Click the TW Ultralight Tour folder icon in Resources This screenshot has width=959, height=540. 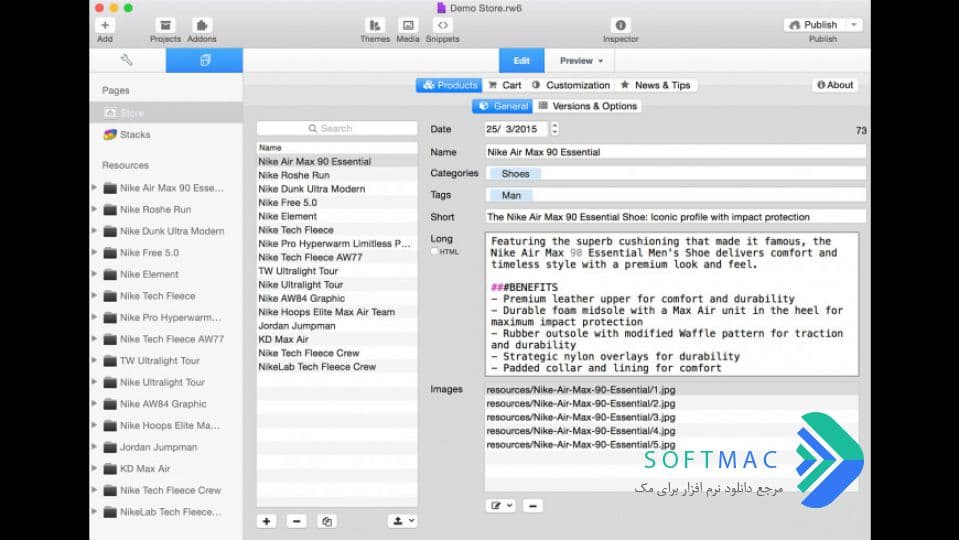[x=110, y=361]
